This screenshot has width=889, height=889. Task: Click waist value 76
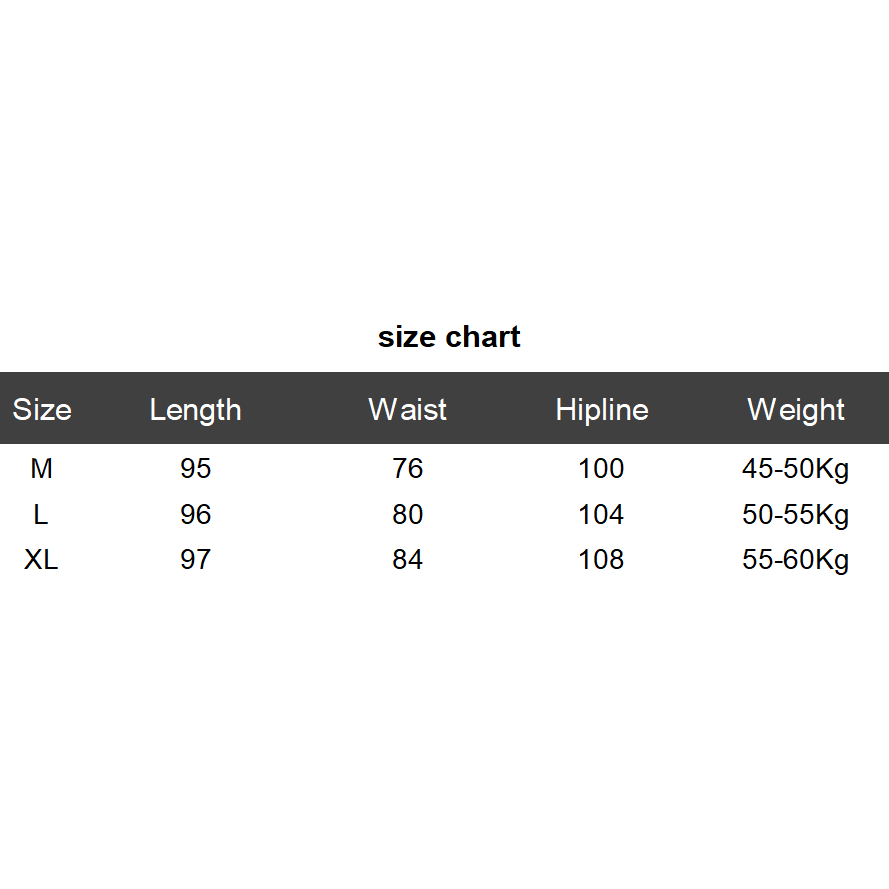click(408, 468)
